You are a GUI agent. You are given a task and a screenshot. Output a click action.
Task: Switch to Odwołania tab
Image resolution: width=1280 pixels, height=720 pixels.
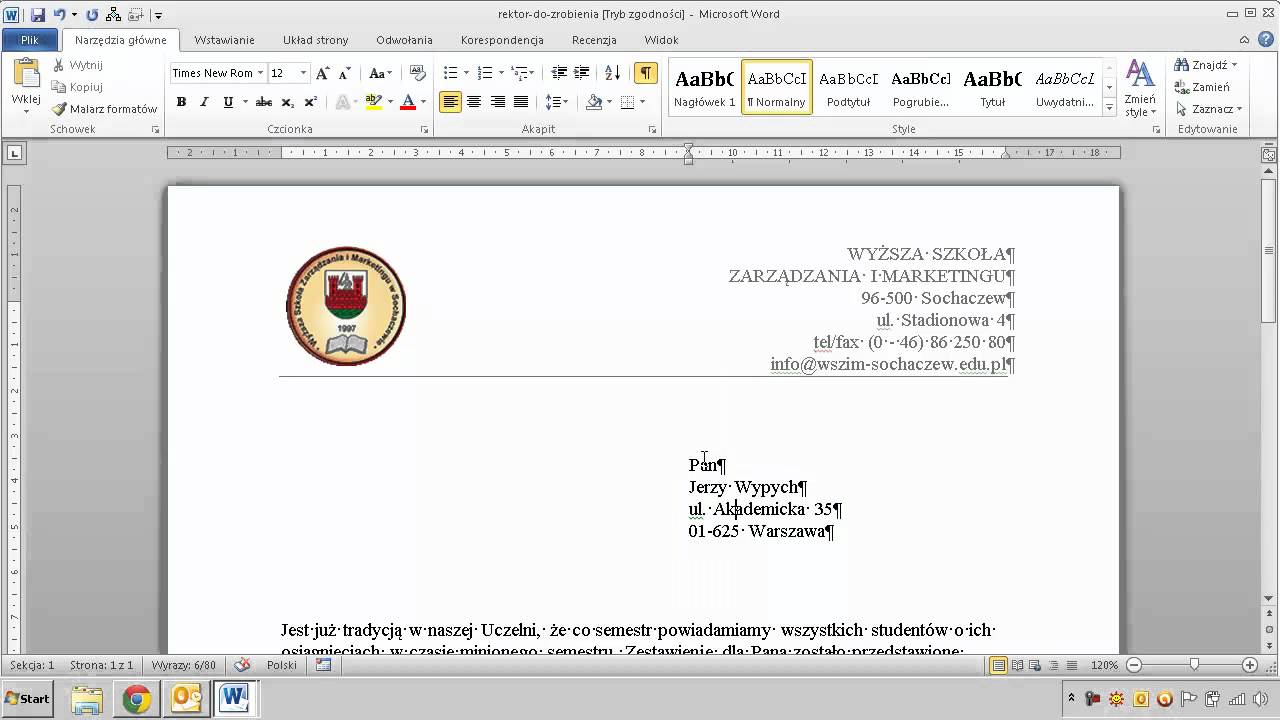[x=404, y=40]
